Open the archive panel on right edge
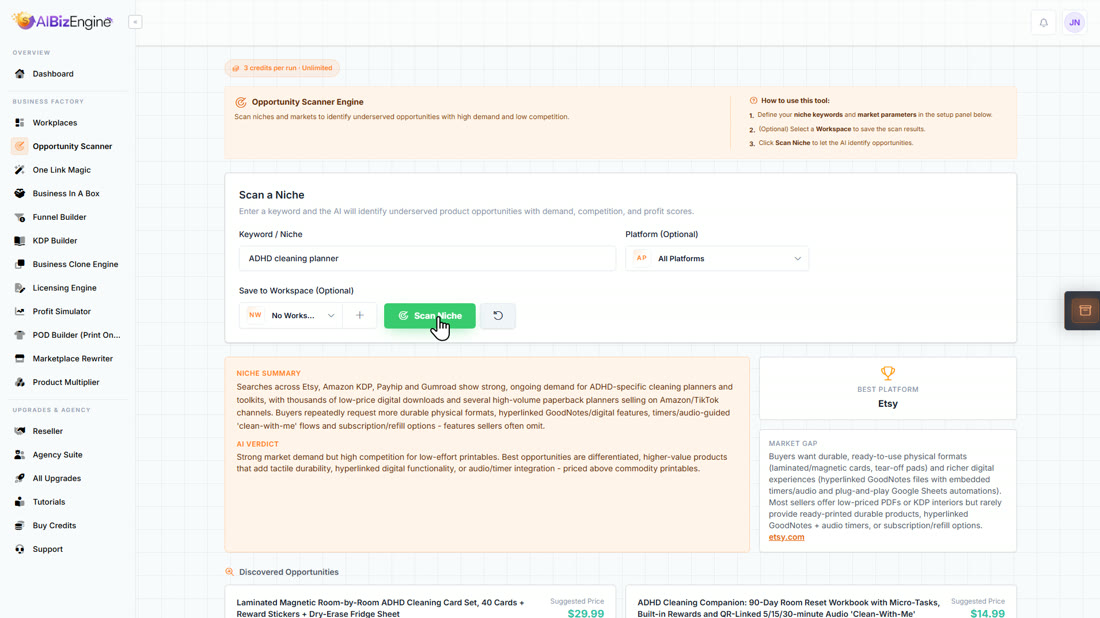Viewport: 1100px width, 618px height. [x=1084, y=311]
